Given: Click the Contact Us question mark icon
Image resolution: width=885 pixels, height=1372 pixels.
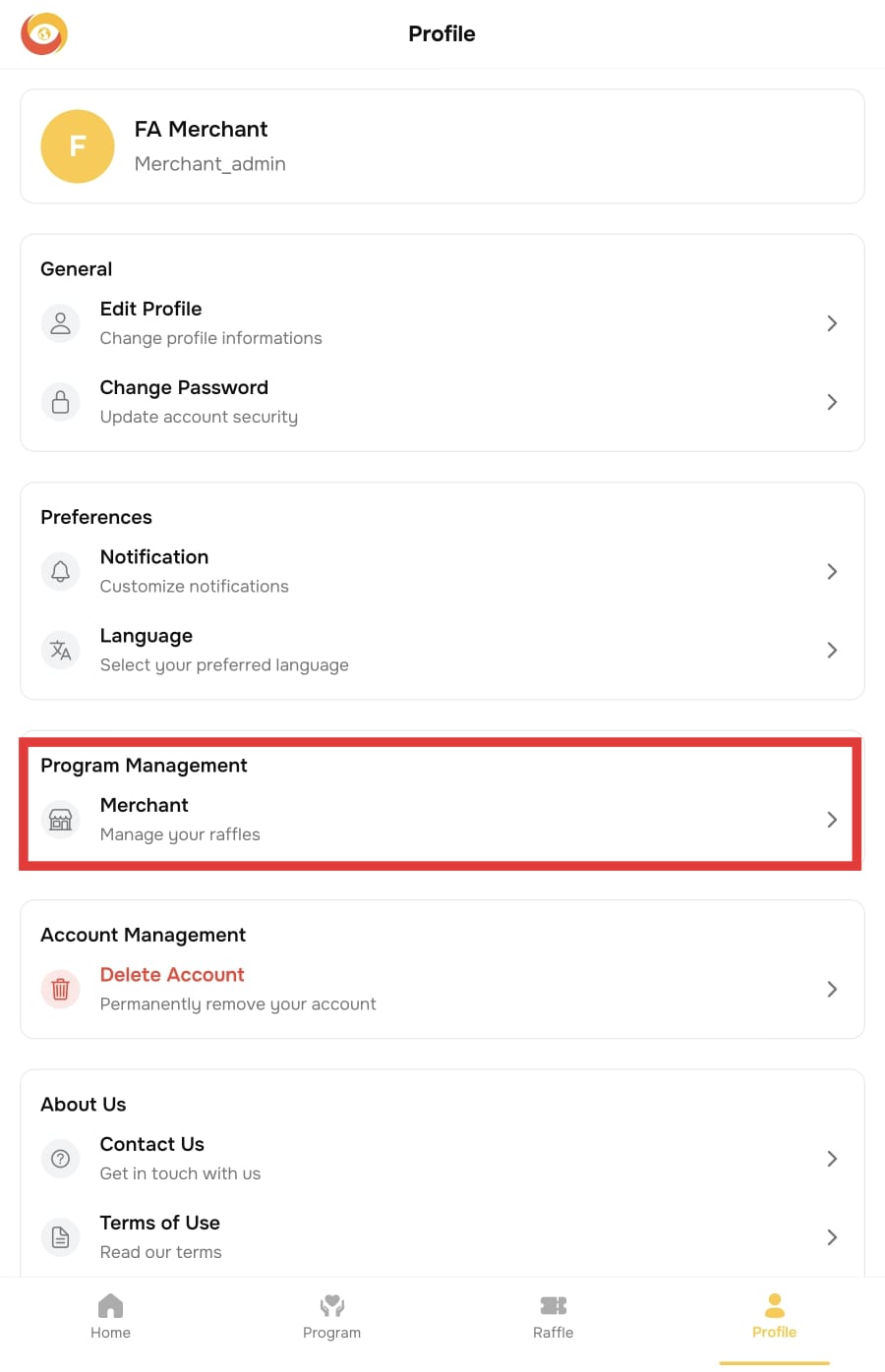Looking at the screenshot, I should [60, 1159].
